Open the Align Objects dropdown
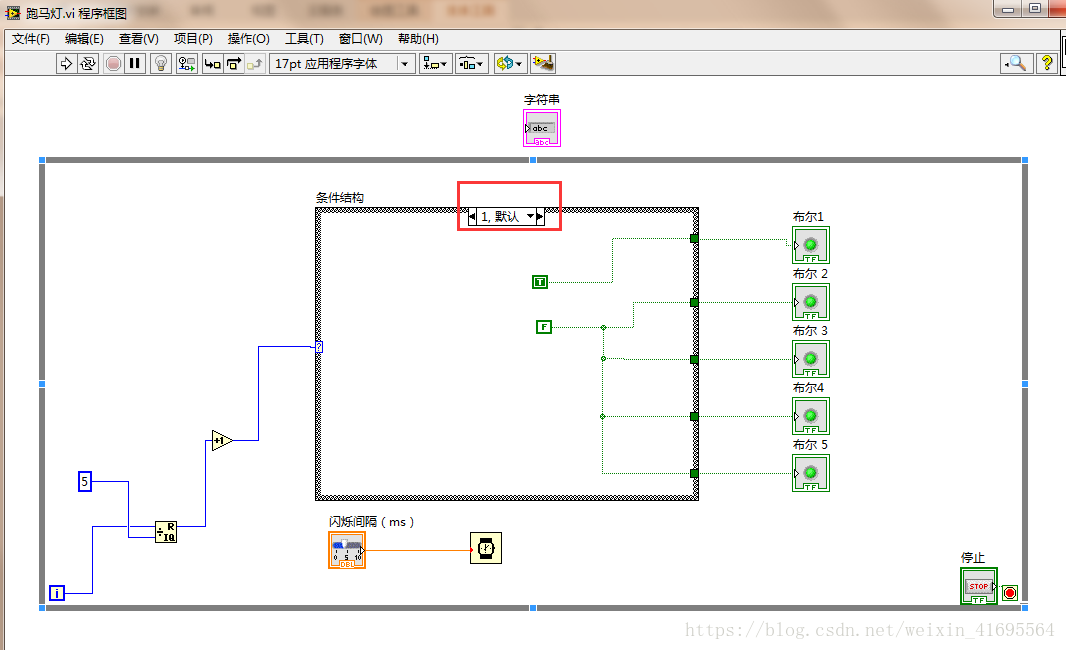The image size is (1066, 650). coord(436,63)
